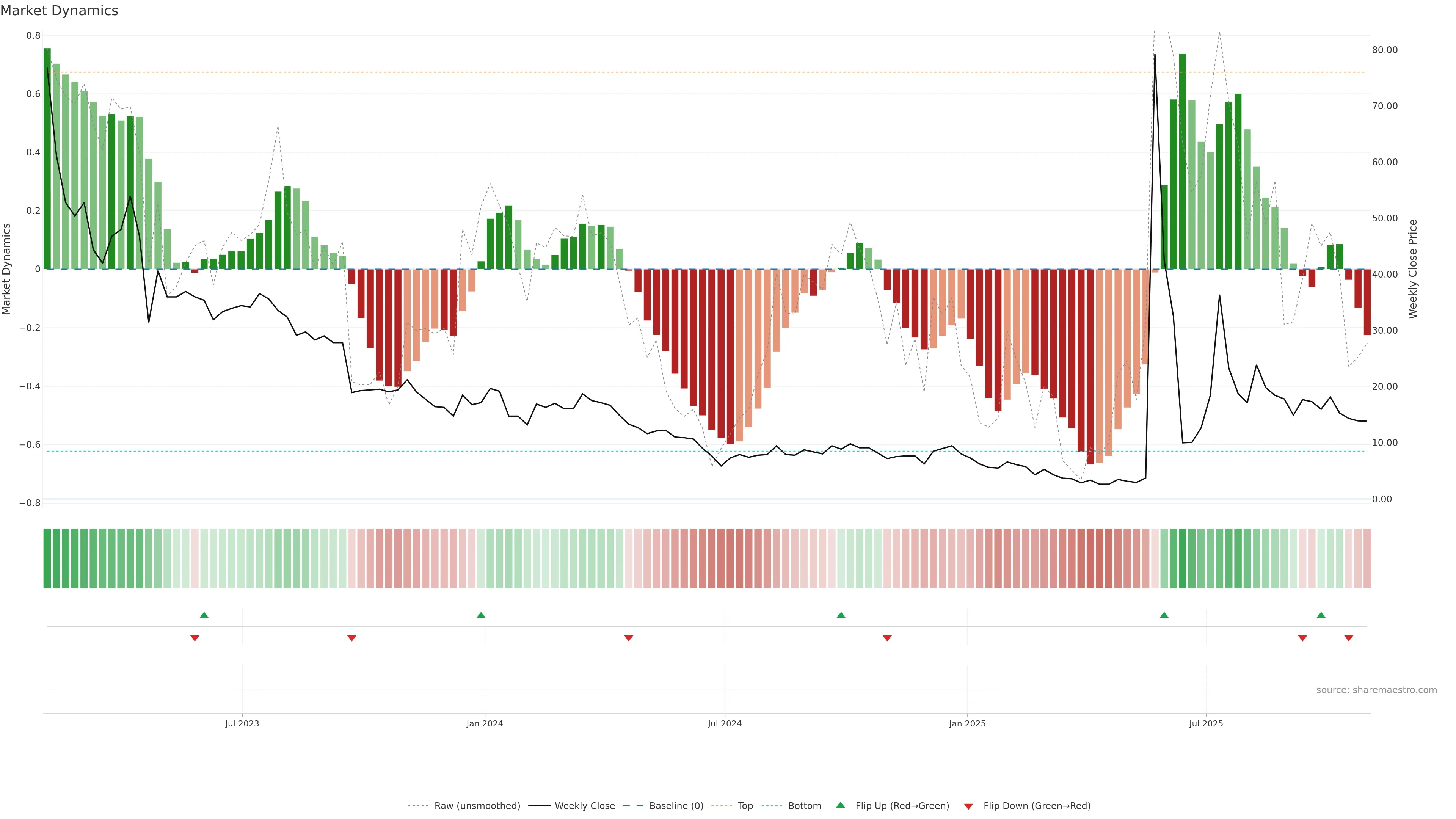Click the Weekly Close Price right axis title
Viewport: 1456px width, 819px height.
(x=1413, y=269)
